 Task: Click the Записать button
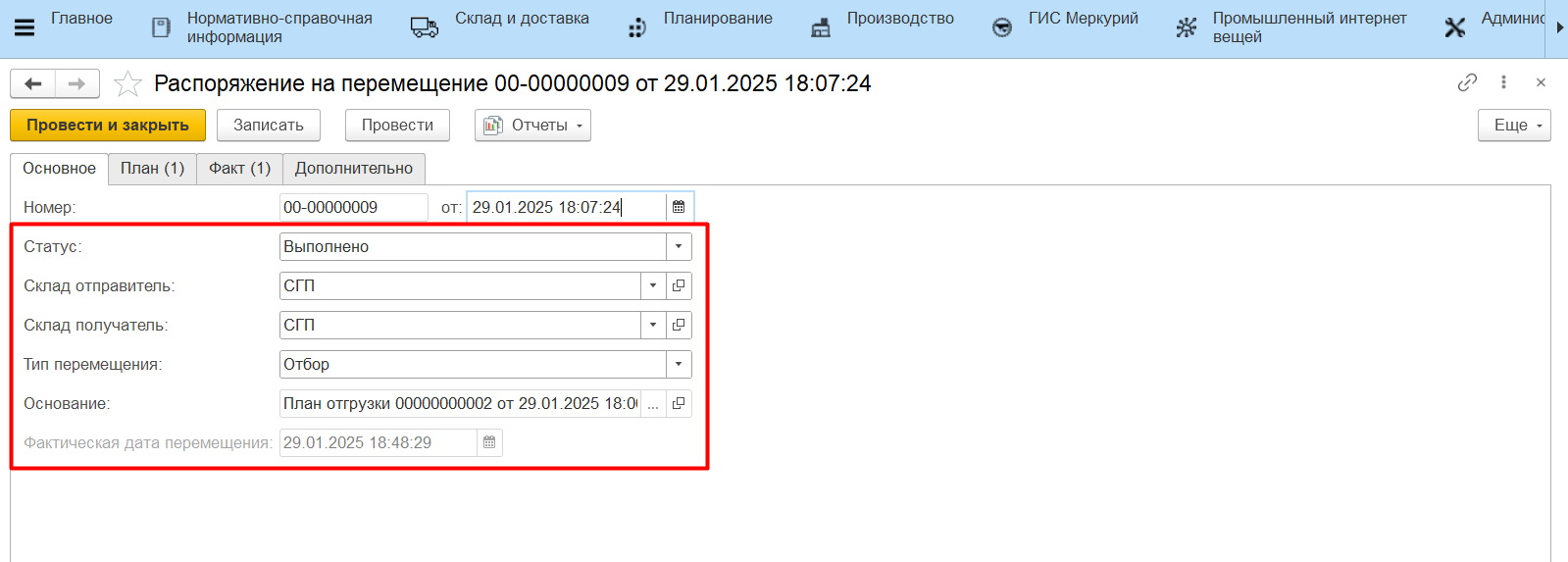(269, 126)
